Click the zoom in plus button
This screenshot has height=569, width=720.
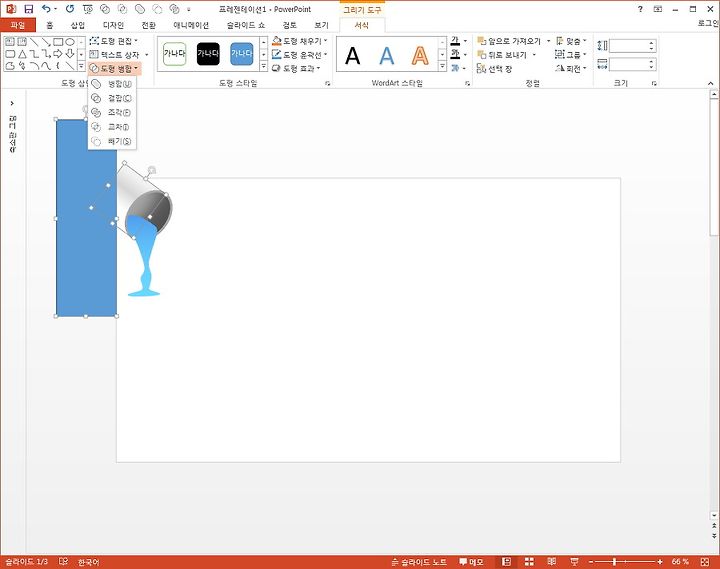pos(660,562)
